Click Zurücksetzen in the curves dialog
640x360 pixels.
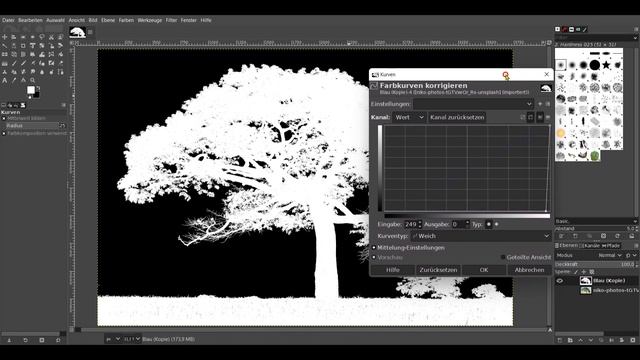coord(438,270)
